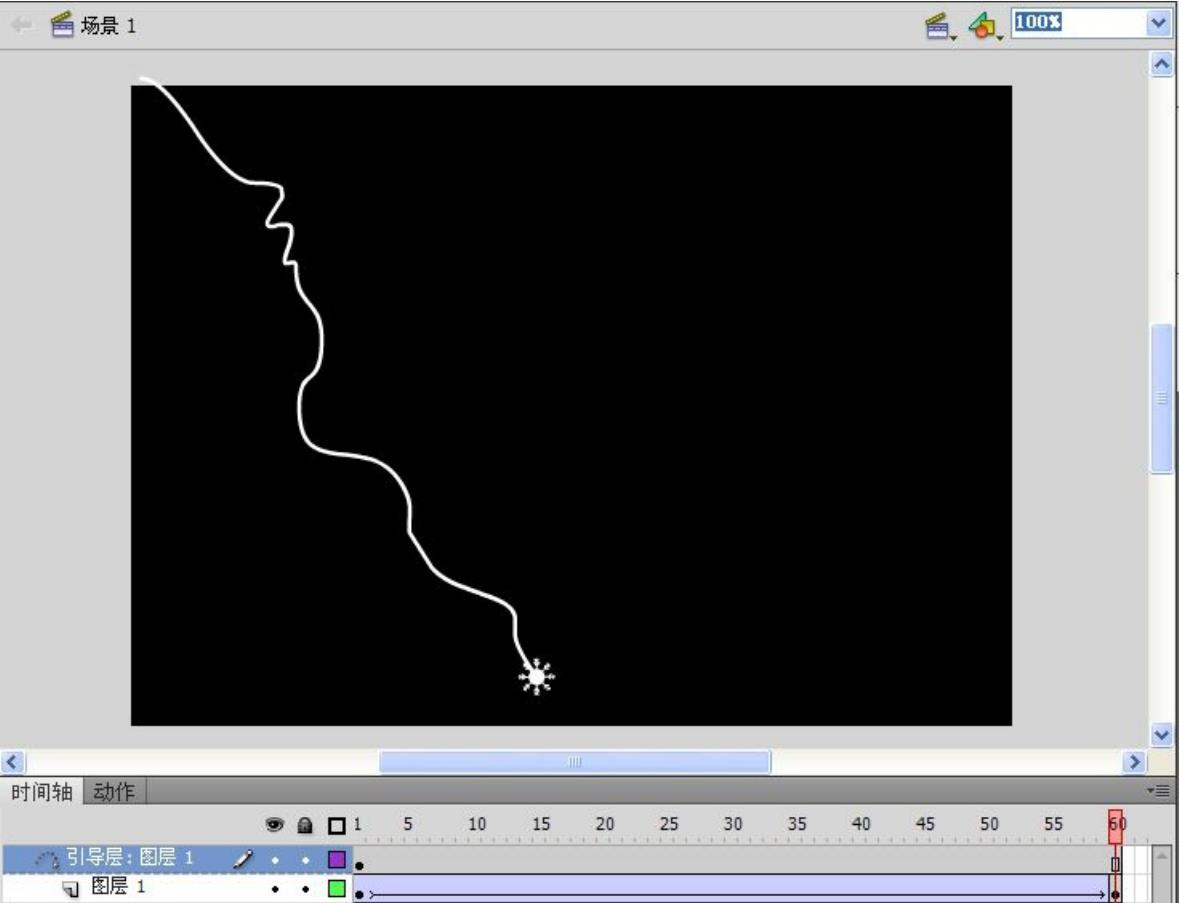The image size is (1179, 903).
Task: Click the 场景 1 label text
Action: pyautogui.click(x=109, y=26)
